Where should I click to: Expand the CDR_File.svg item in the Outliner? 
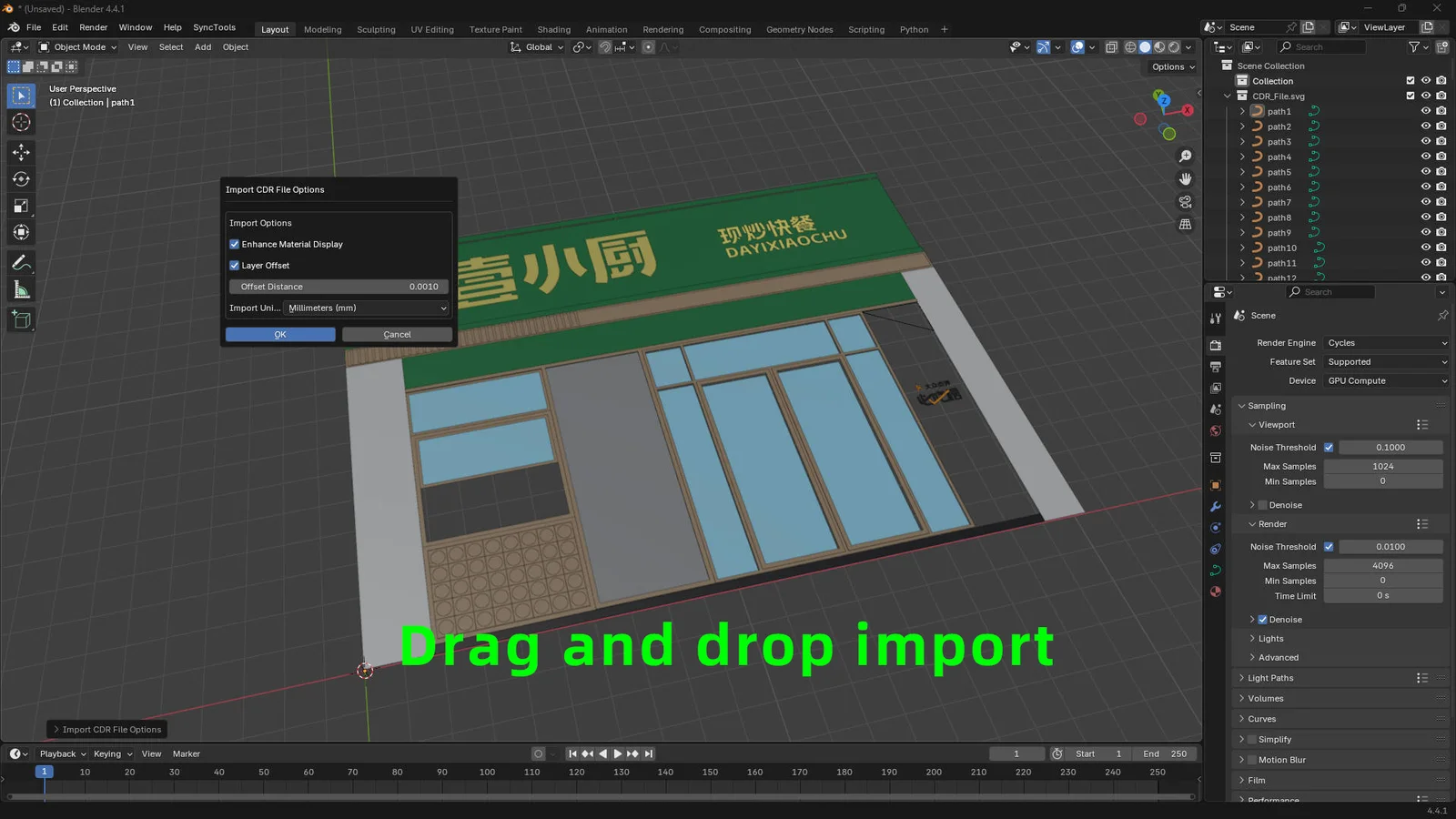pos(1228,96)
